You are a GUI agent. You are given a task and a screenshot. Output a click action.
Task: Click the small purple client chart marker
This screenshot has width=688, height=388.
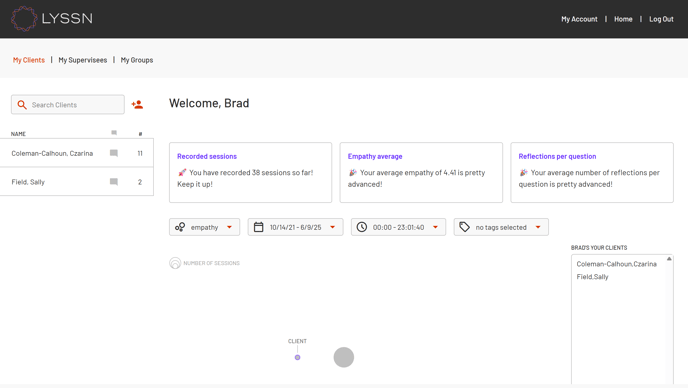point(297,357)
